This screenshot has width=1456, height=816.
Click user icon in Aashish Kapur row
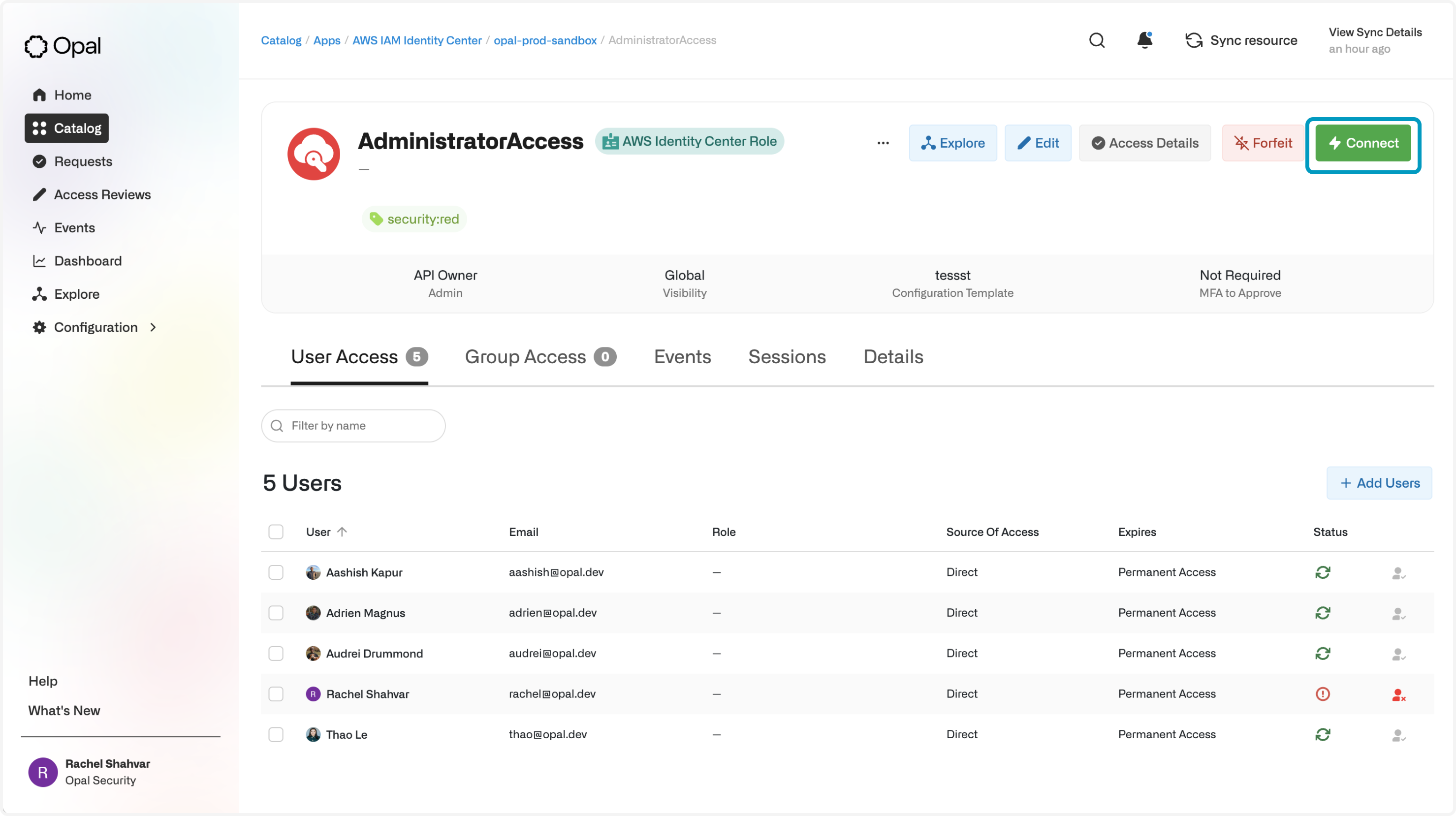click(1398, 573)
